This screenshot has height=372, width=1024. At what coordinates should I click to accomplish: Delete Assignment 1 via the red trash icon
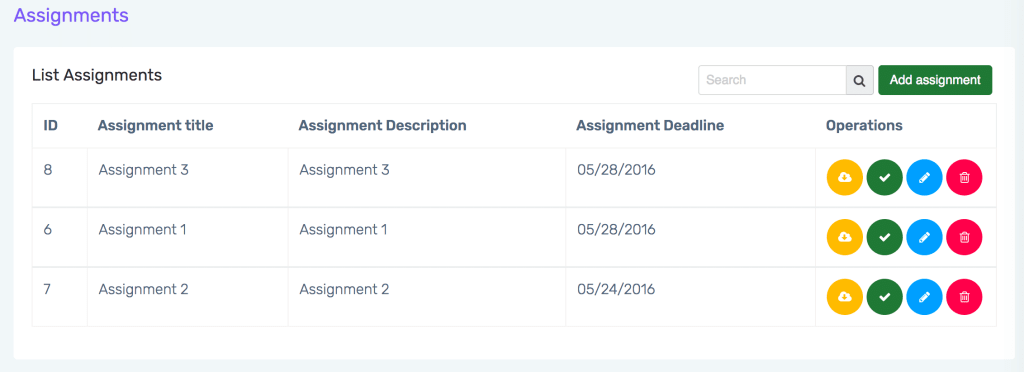coord(964,238)
